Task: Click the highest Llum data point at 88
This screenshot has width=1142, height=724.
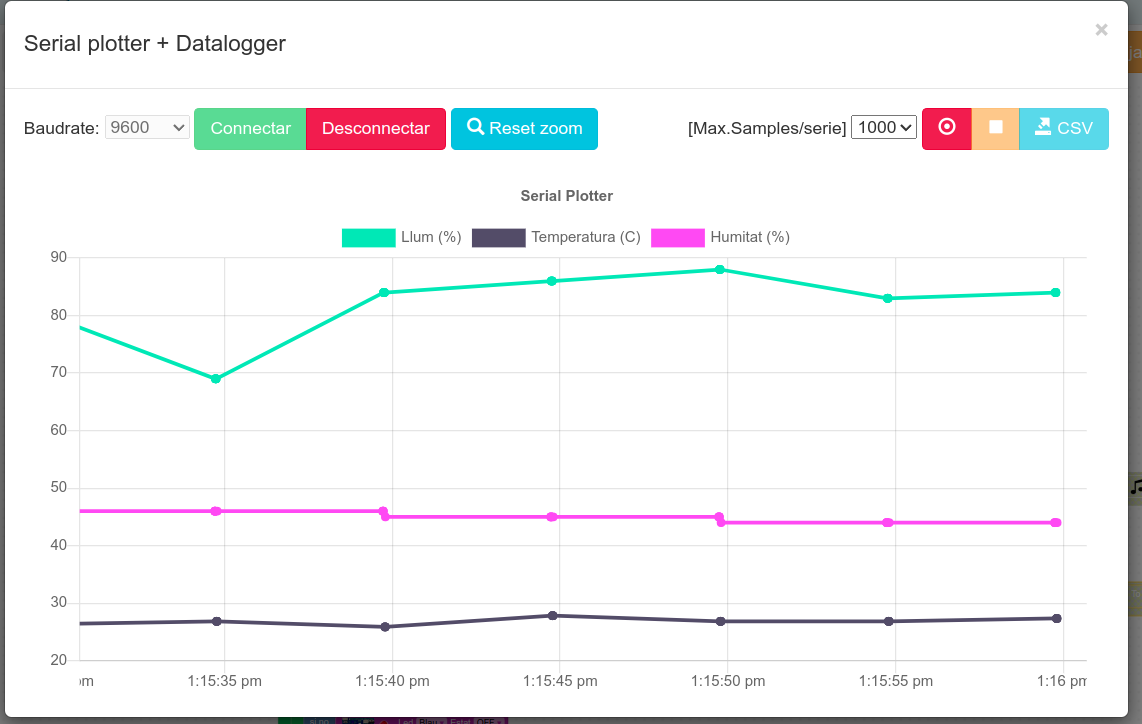Action: [720, 270]
